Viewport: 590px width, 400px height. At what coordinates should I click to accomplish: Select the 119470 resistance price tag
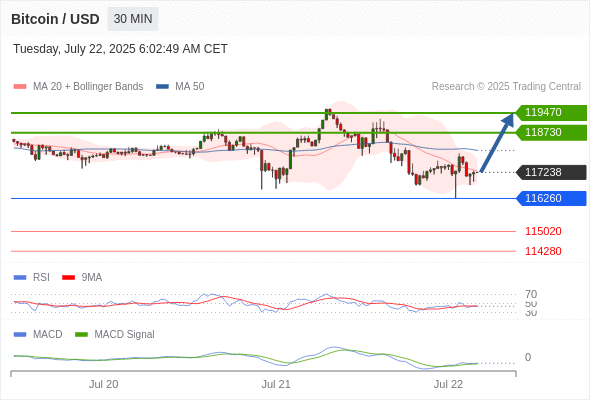pos(551,113)
